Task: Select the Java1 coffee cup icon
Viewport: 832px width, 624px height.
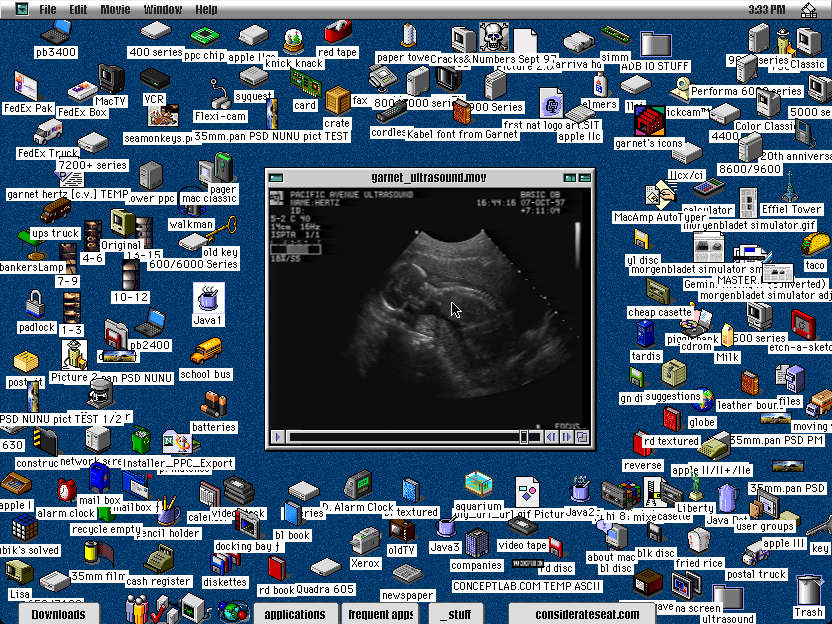Action: click(x=208, y=298)
